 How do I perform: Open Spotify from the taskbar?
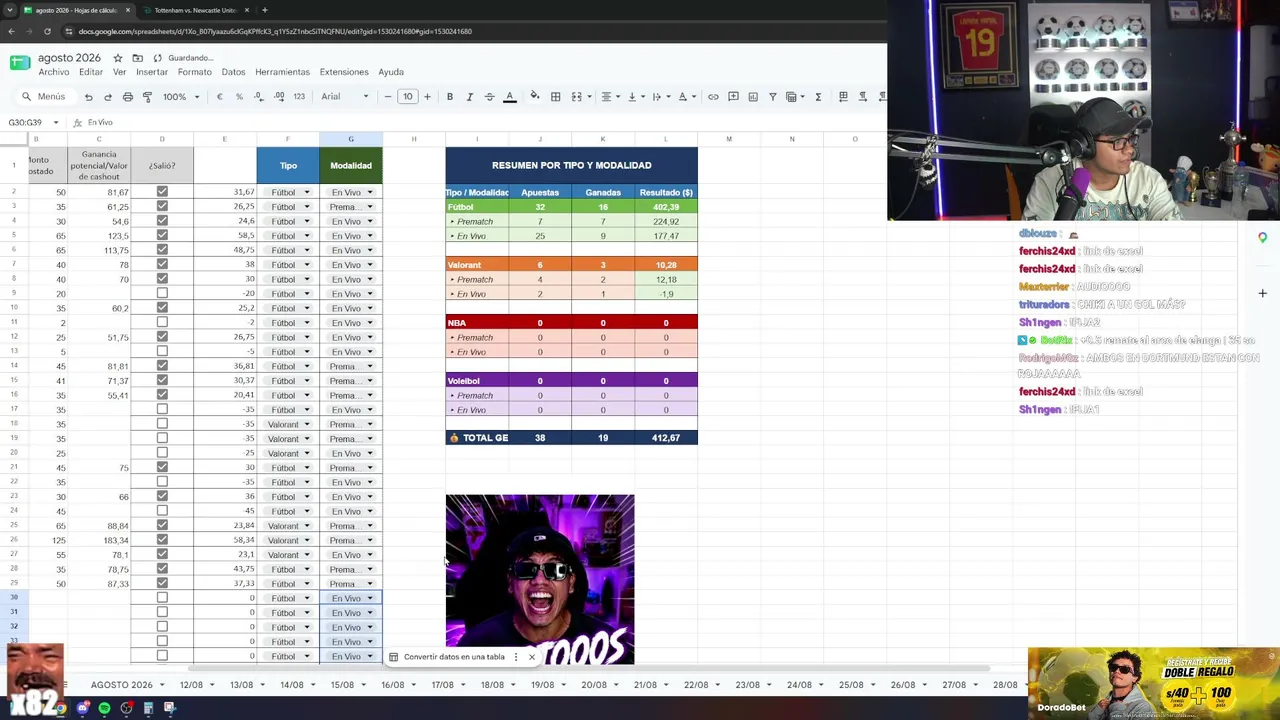(x=104, y=708)
